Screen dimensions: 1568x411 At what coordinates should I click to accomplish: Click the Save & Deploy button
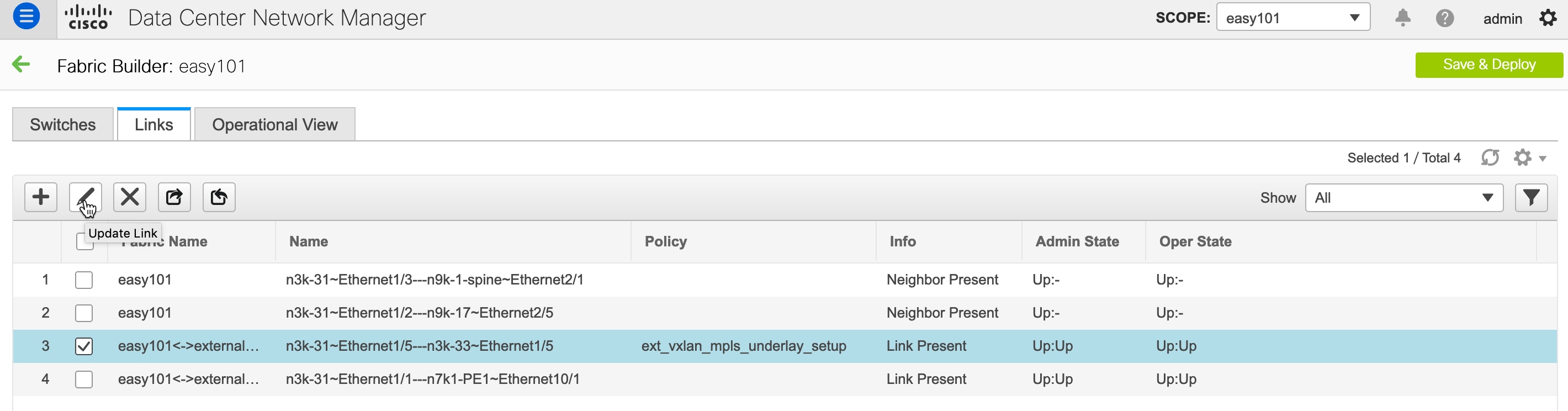pos(1488,65)
